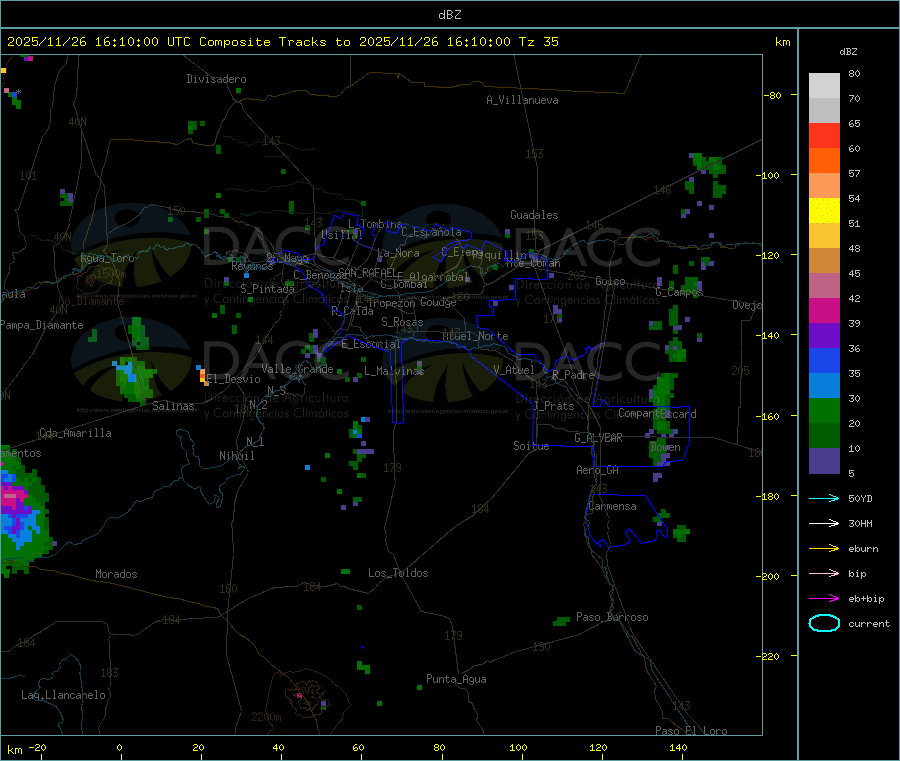The image size is (900, 761).
Task: Click the cyan 'current' ellipse in legend
Action: click(x=824, y=623)
